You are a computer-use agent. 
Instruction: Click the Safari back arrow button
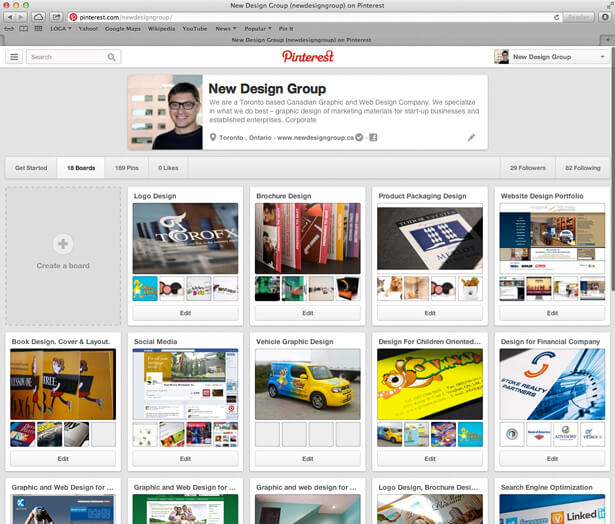10,17
